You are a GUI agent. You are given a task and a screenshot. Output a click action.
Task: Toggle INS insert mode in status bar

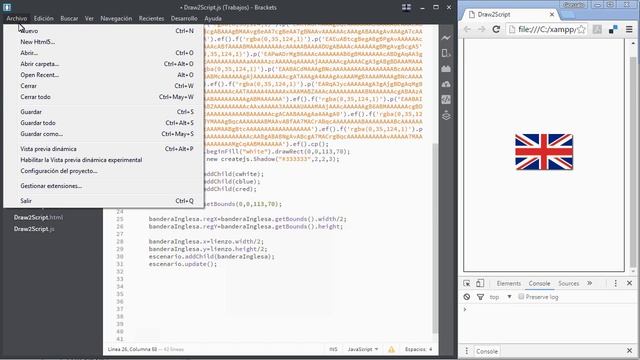pos(333,349)
